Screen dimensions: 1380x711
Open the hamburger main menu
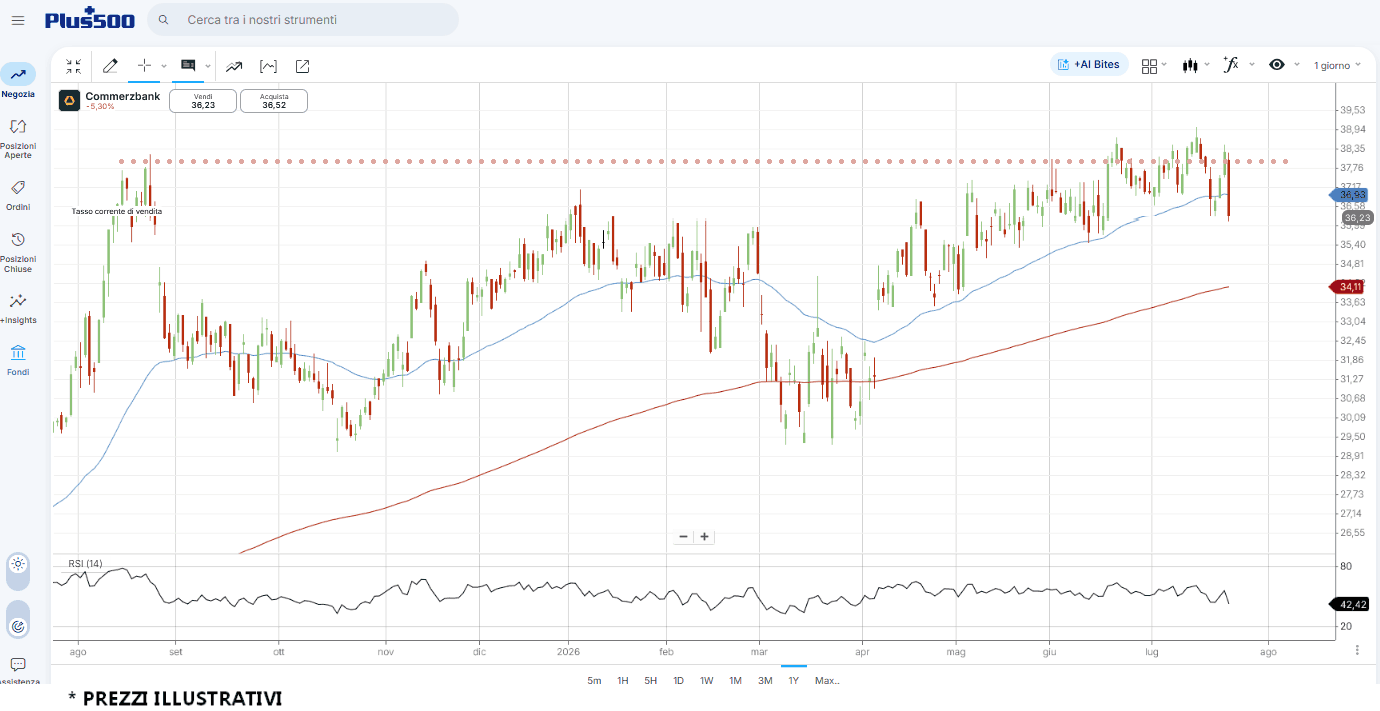click(x=18, y=20)
